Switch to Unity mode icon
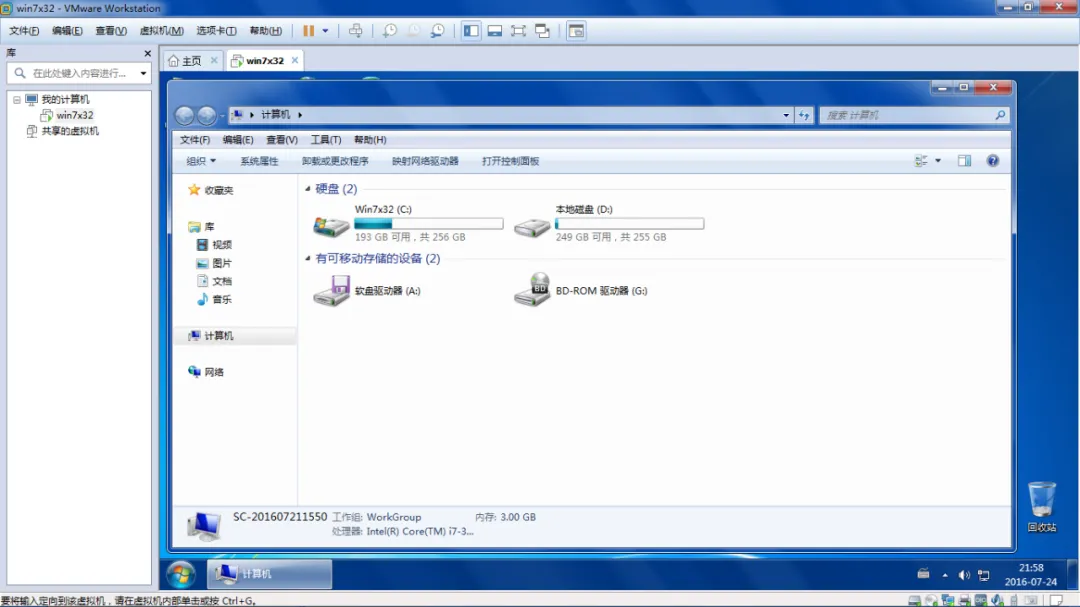1080x607 pixels. tap(542, 30)
